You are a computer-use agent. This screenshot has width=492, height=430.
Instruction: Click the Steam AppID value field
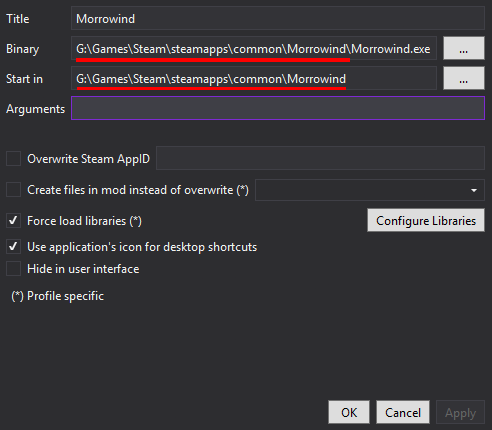[320, 158]
